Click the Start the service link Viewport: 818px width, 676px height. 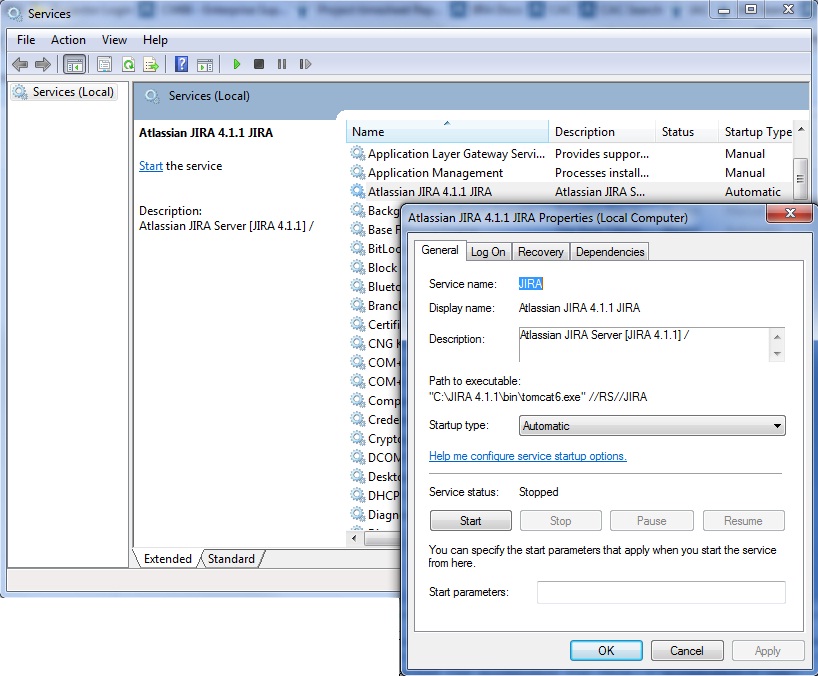click(150, 166)
